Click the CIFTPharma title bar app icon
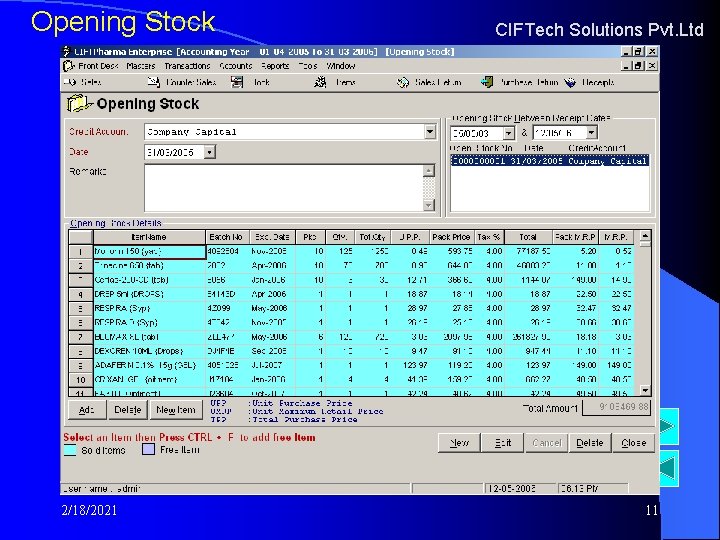 tap(67, 51)
